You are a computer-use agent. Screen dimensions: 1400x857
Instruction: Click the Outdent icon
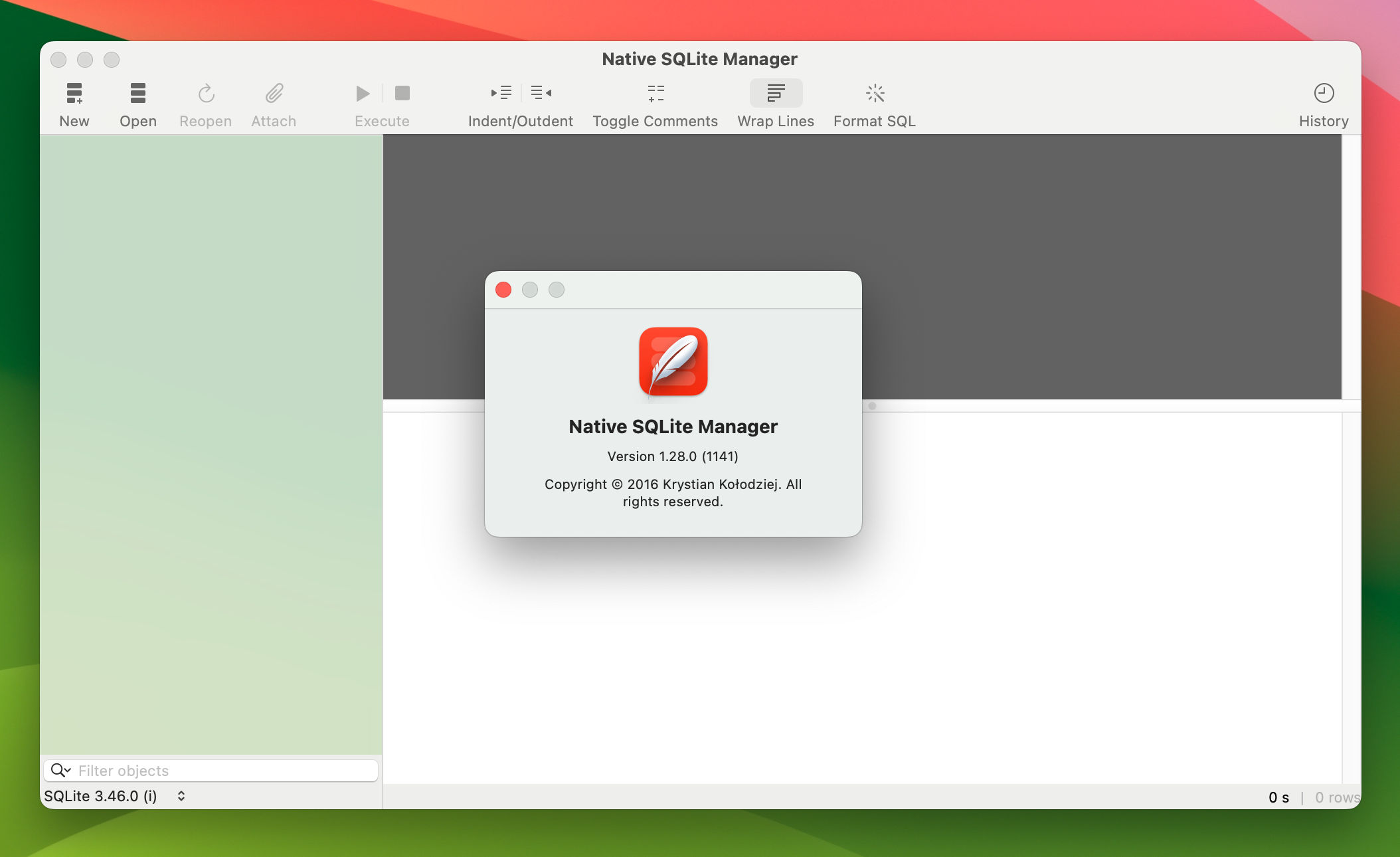[x=541, y=92]
